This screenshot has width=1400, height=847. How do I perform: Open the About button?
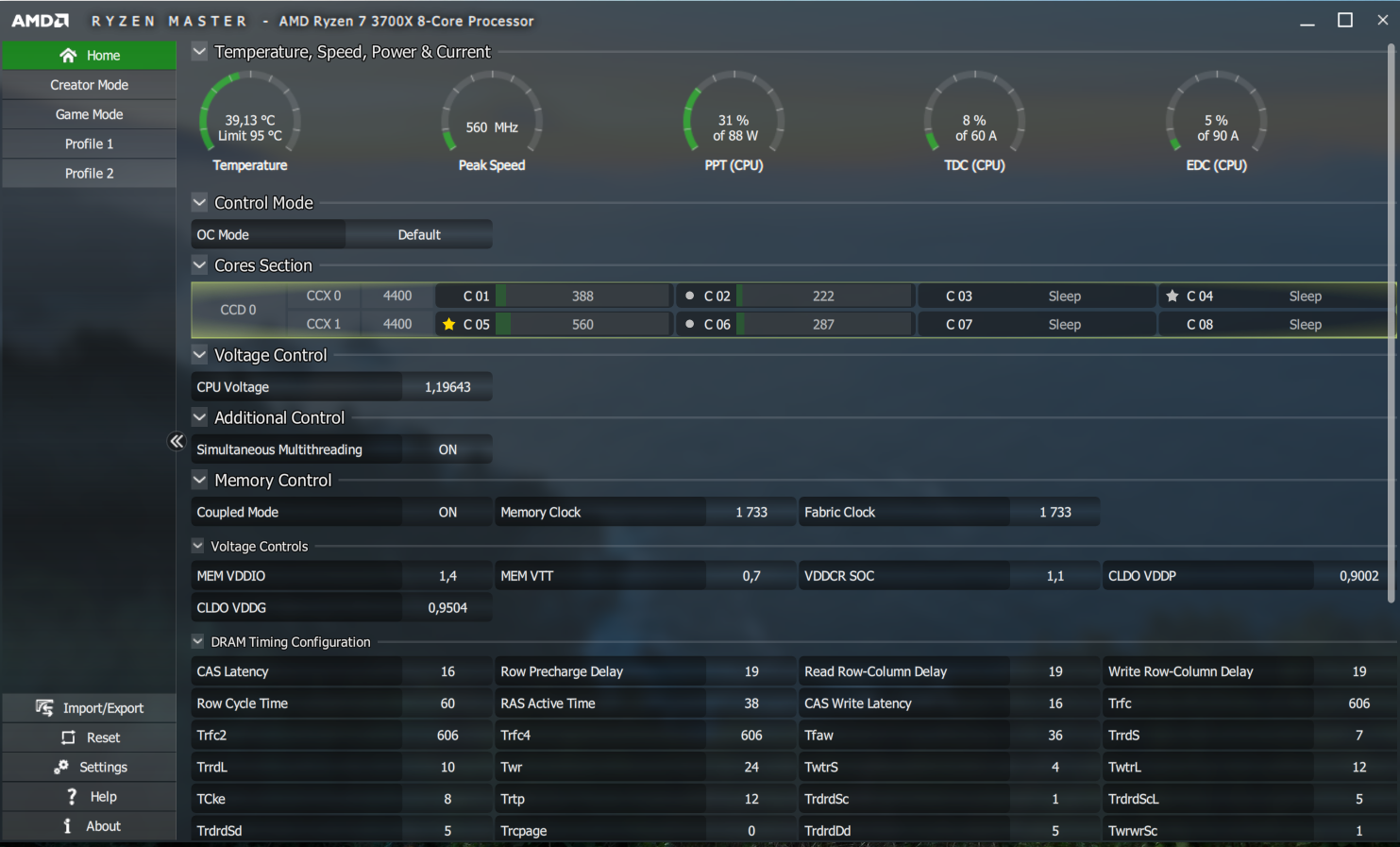tap(89, 825)
